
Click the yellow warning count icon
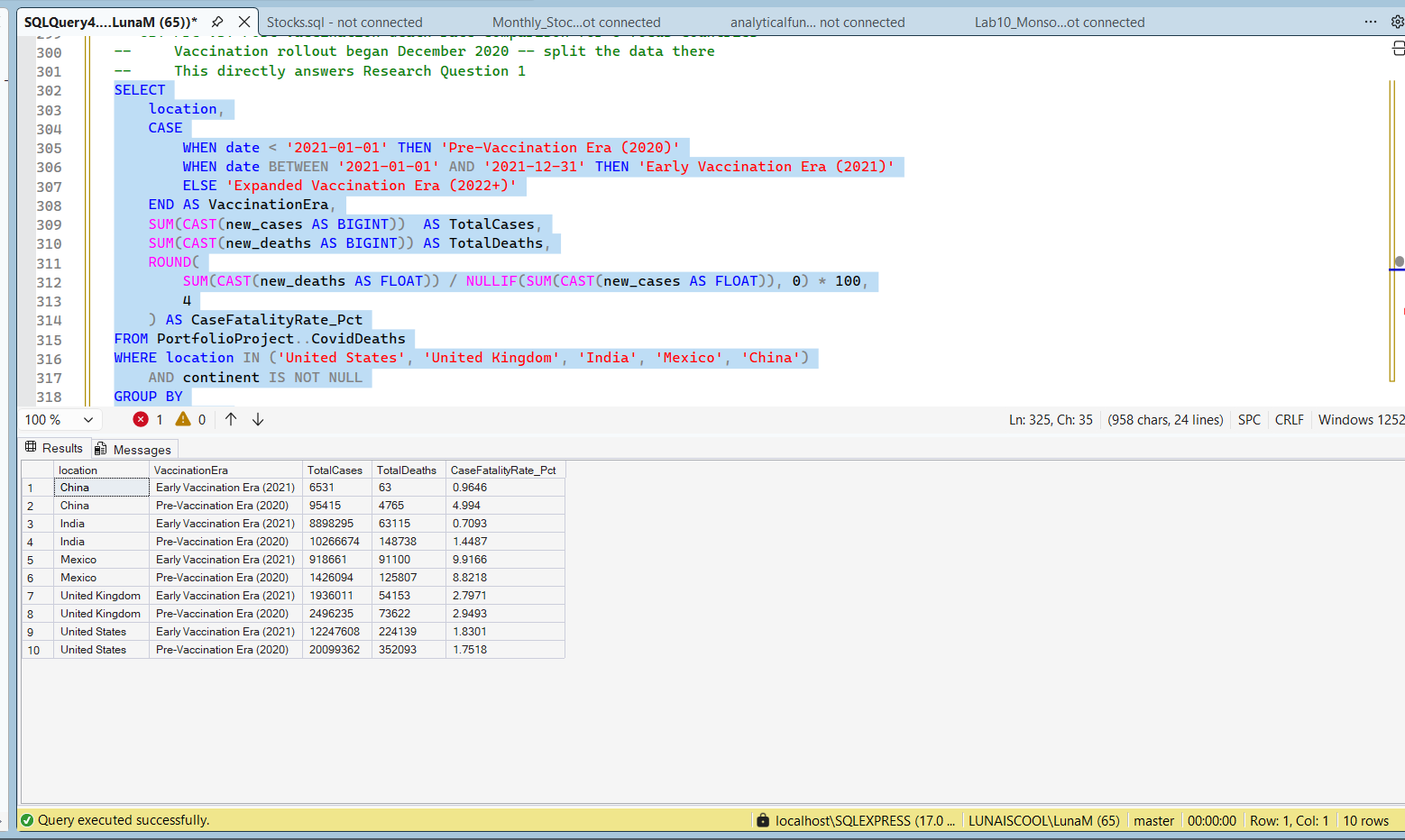pos(183,419)
